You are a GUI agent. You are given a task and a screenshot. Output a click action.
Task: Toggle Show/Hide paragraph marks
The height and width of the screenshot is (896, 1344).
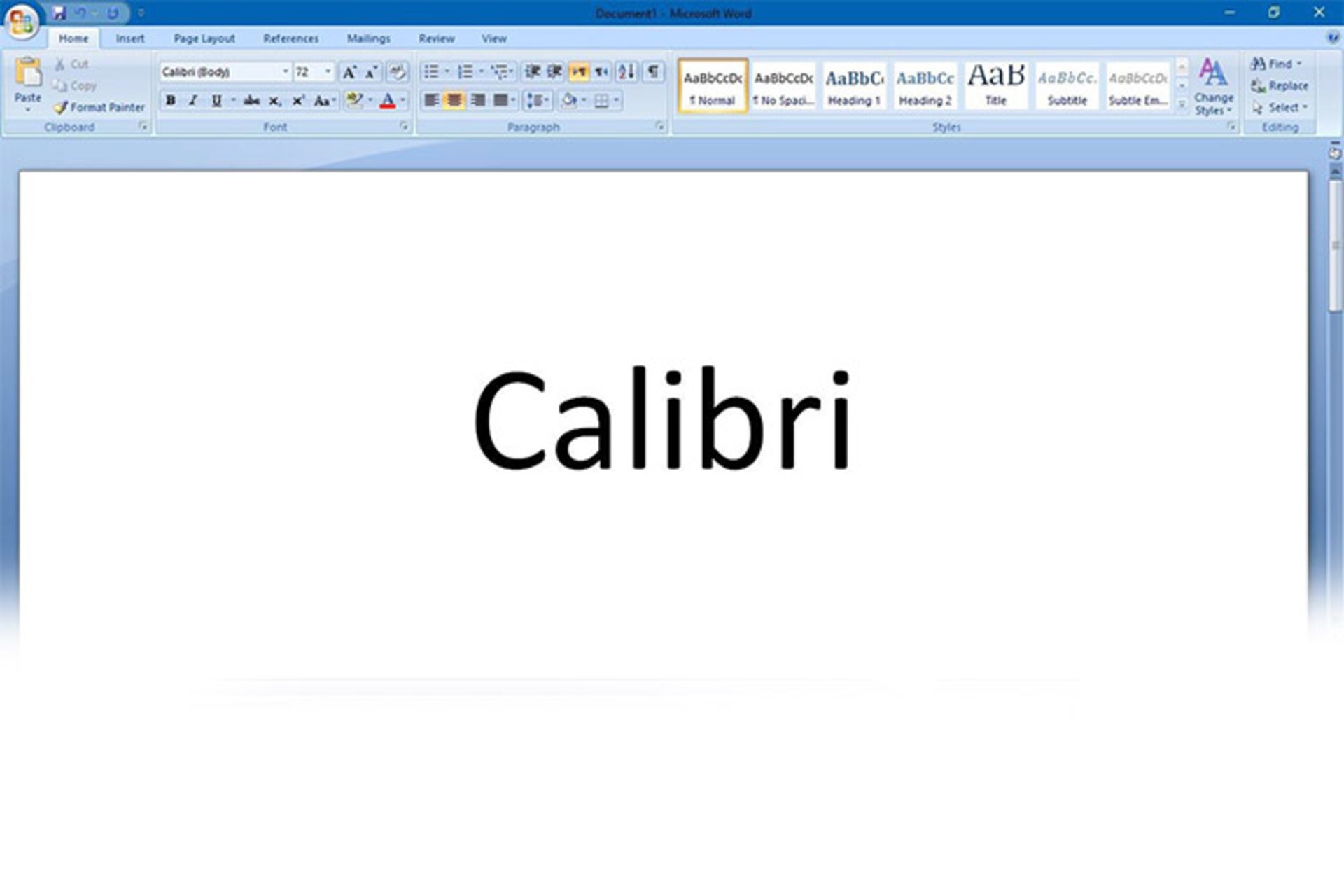pos(652,72)
